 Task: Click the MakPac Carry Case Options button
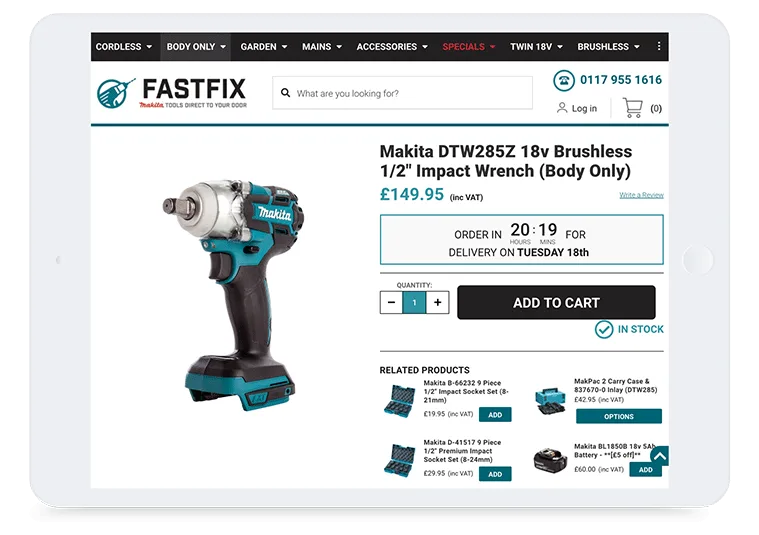click(x=619, y=416)
